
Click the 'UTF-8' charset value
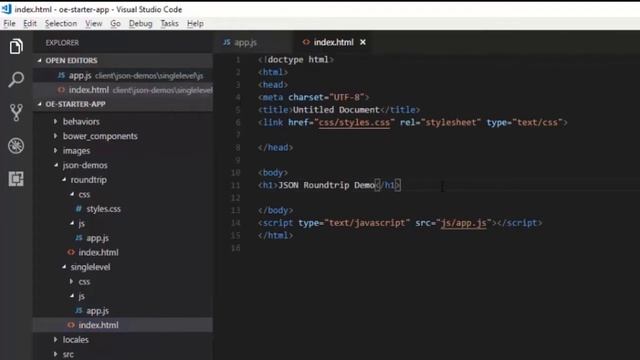coord(347,97)
